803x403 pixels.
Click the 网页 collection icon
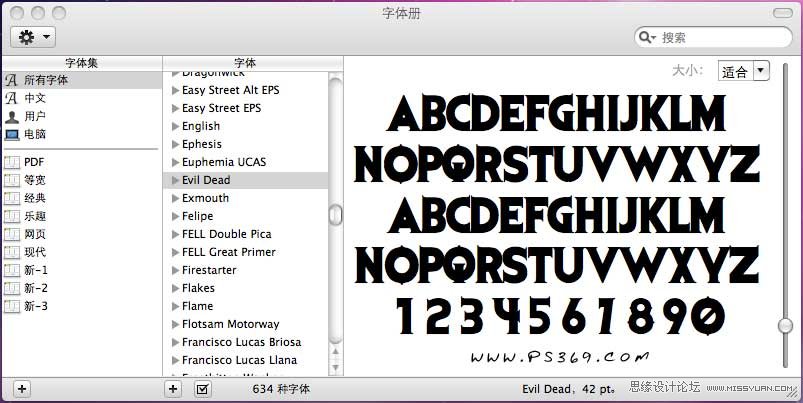[11, 234]
